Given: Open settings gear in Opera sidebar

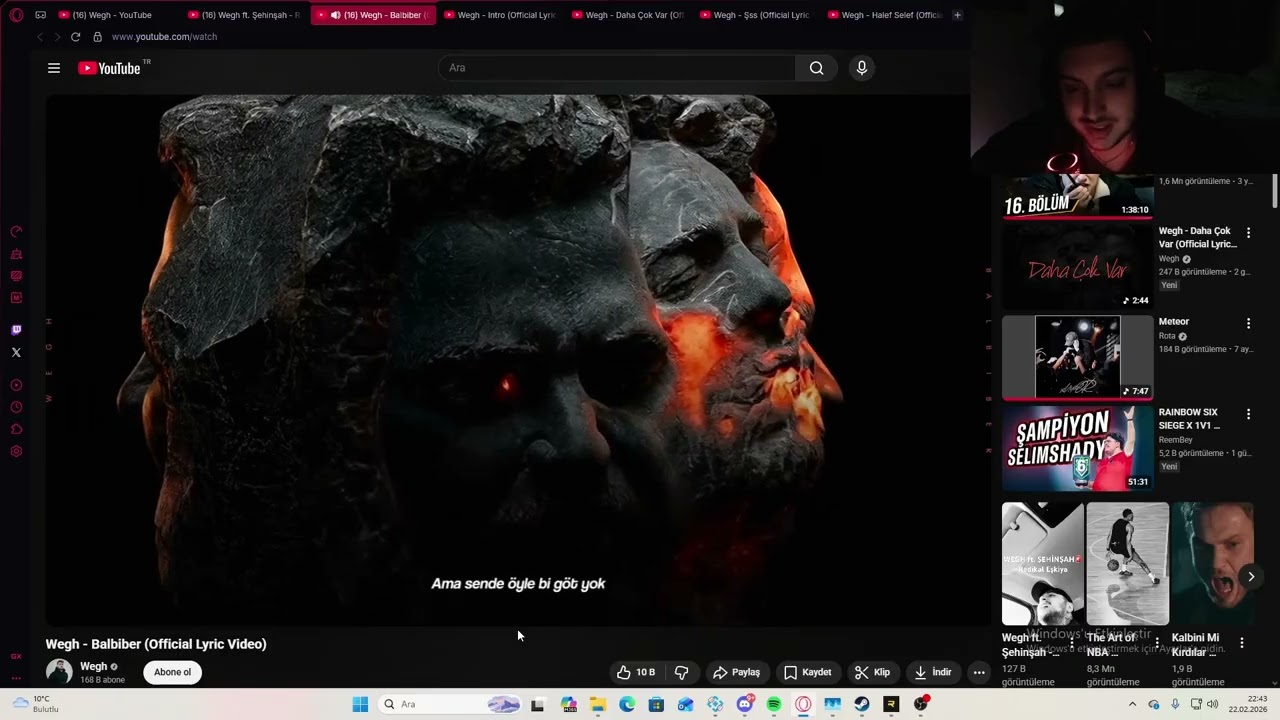Looking at the screenshot, I should (16, 451).
